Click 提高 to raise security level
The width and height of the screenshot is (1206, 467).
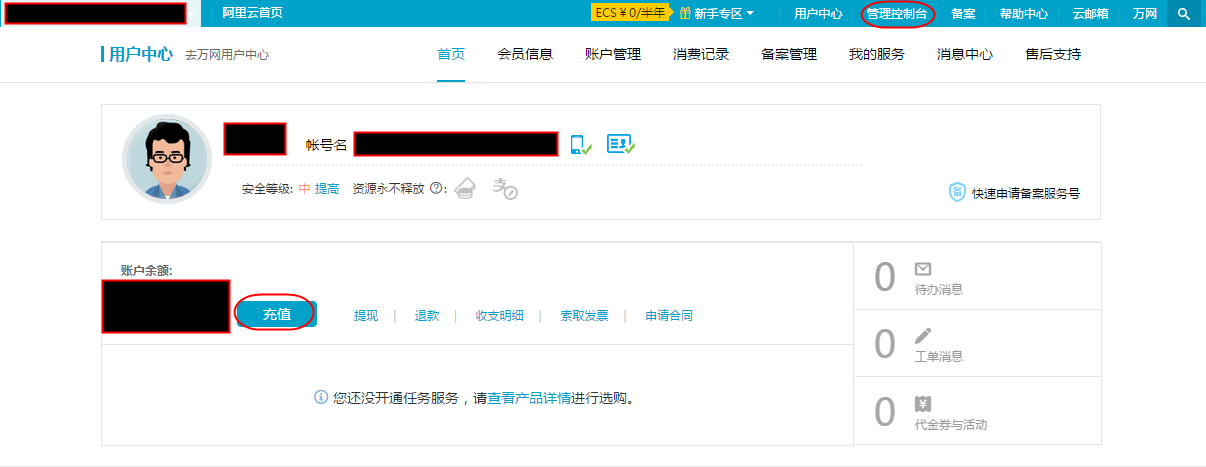coord(327,189)
